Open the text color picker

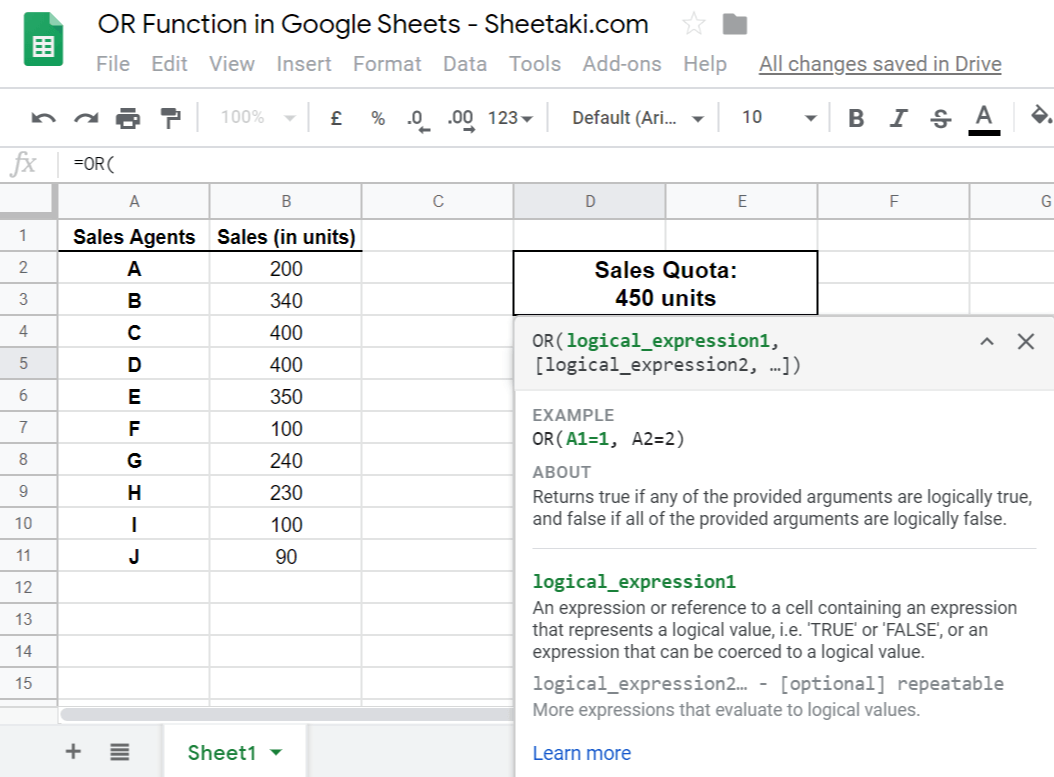(984, 118)
